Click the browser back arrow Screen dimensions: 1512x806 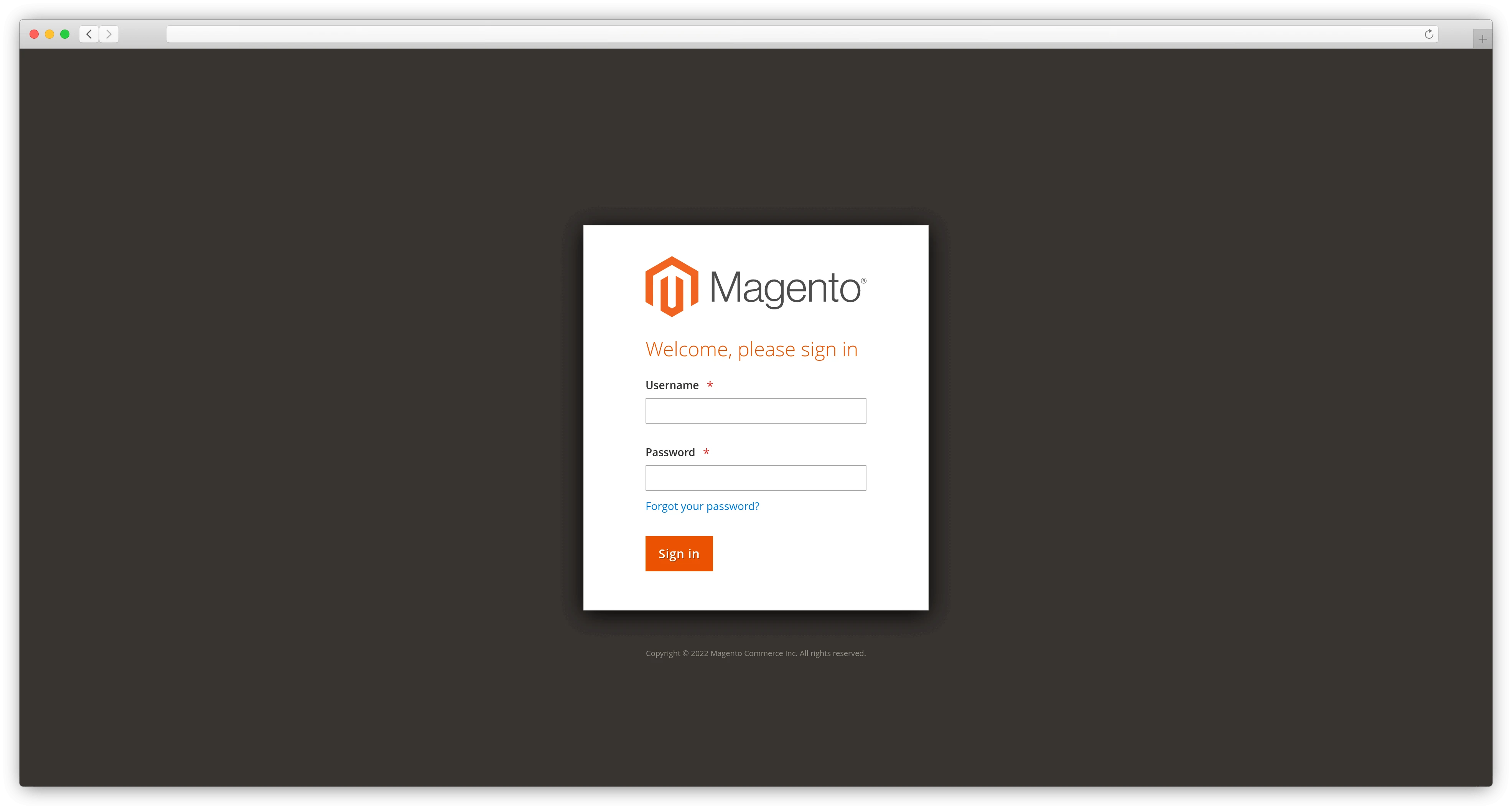pos(89,34)
